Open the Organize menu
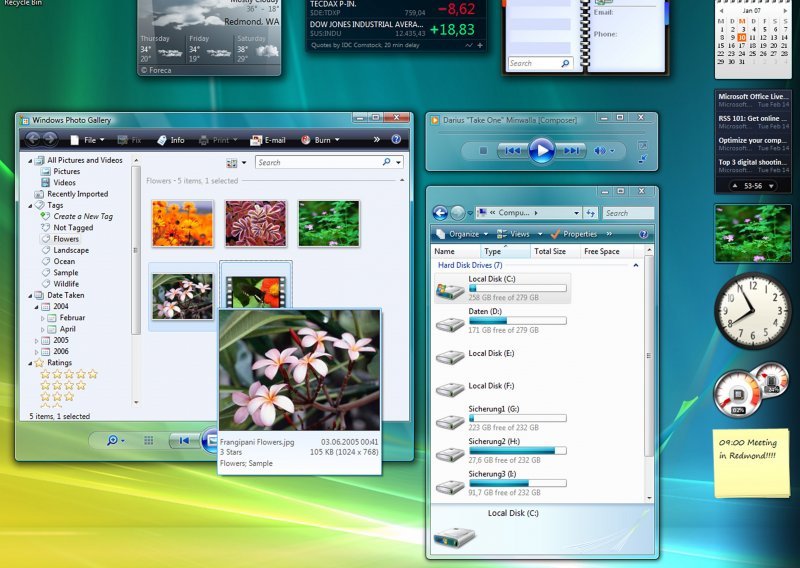The height and width of the screenshot is (568, 800). [462, 234]
